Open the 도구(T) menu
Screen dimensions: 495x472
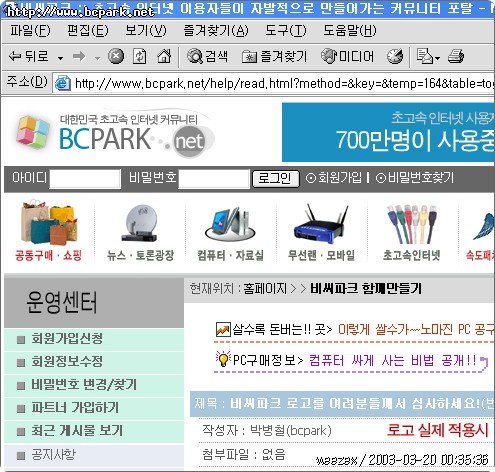tap(286, 31)
